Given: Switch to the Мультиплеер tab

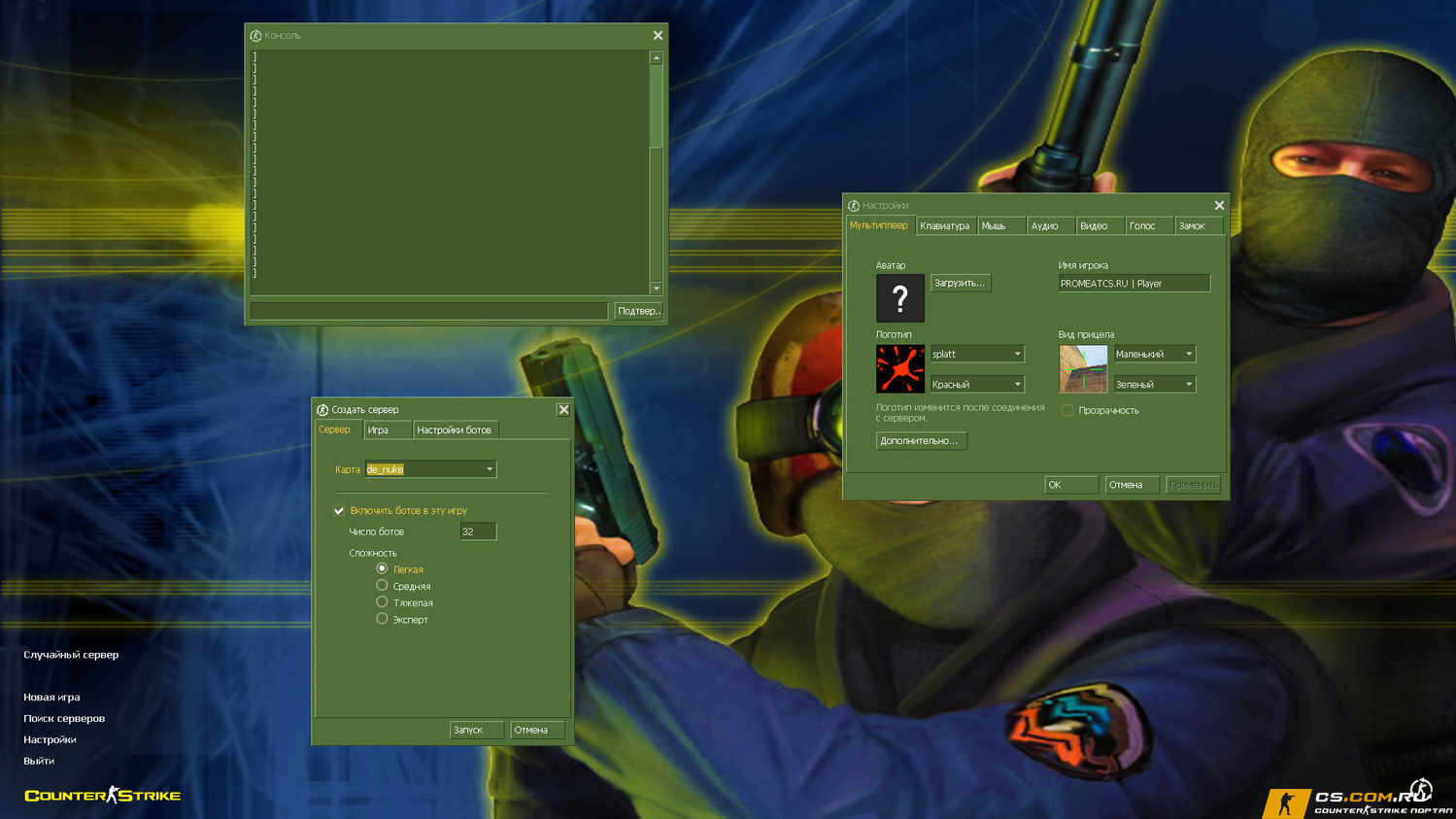Looking at the screenshot, I should 880,225.
